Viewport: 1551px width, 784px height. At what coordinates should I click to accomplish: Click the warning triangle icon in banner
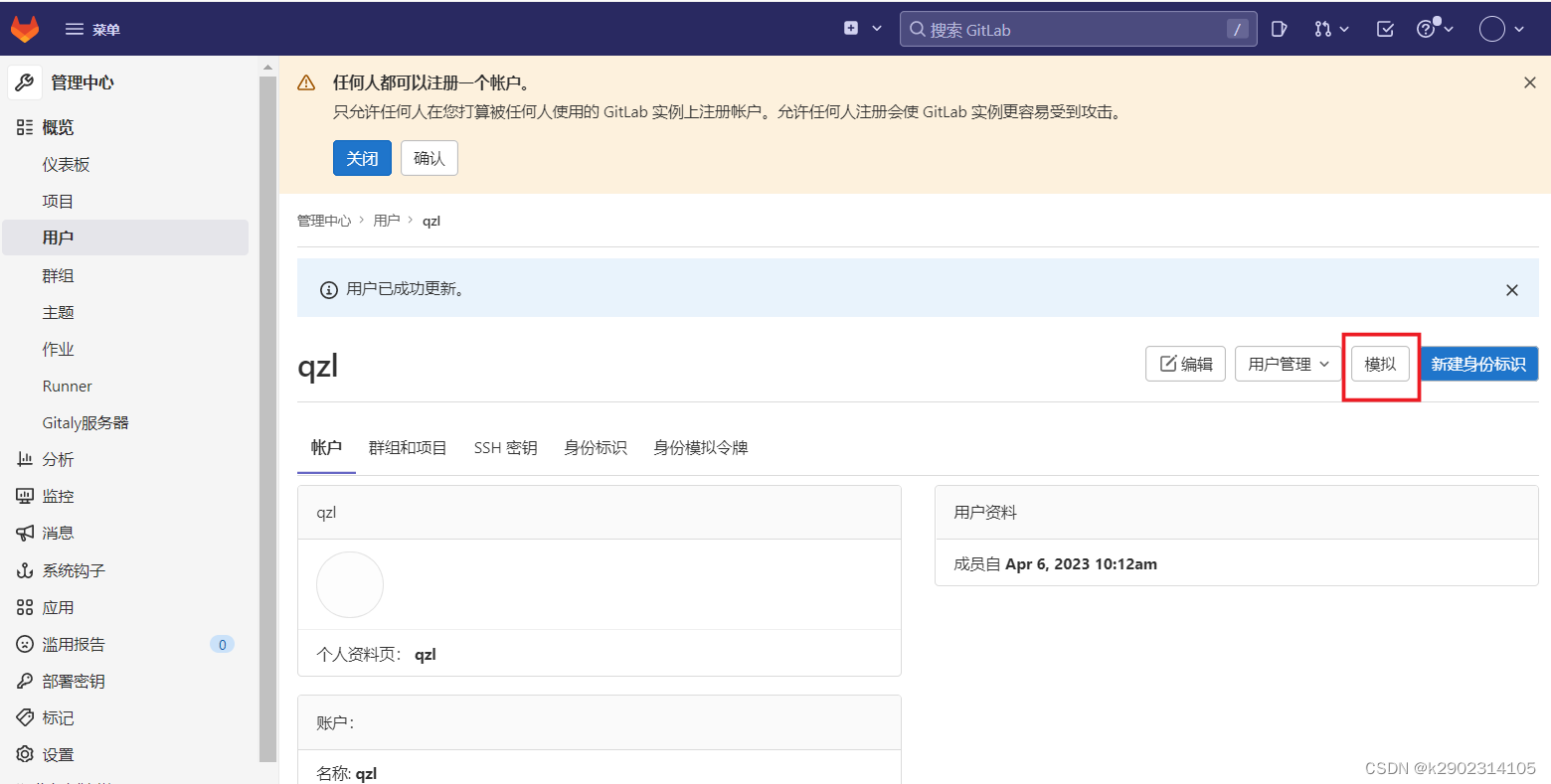pyautogui.click(x=306, y=82)
